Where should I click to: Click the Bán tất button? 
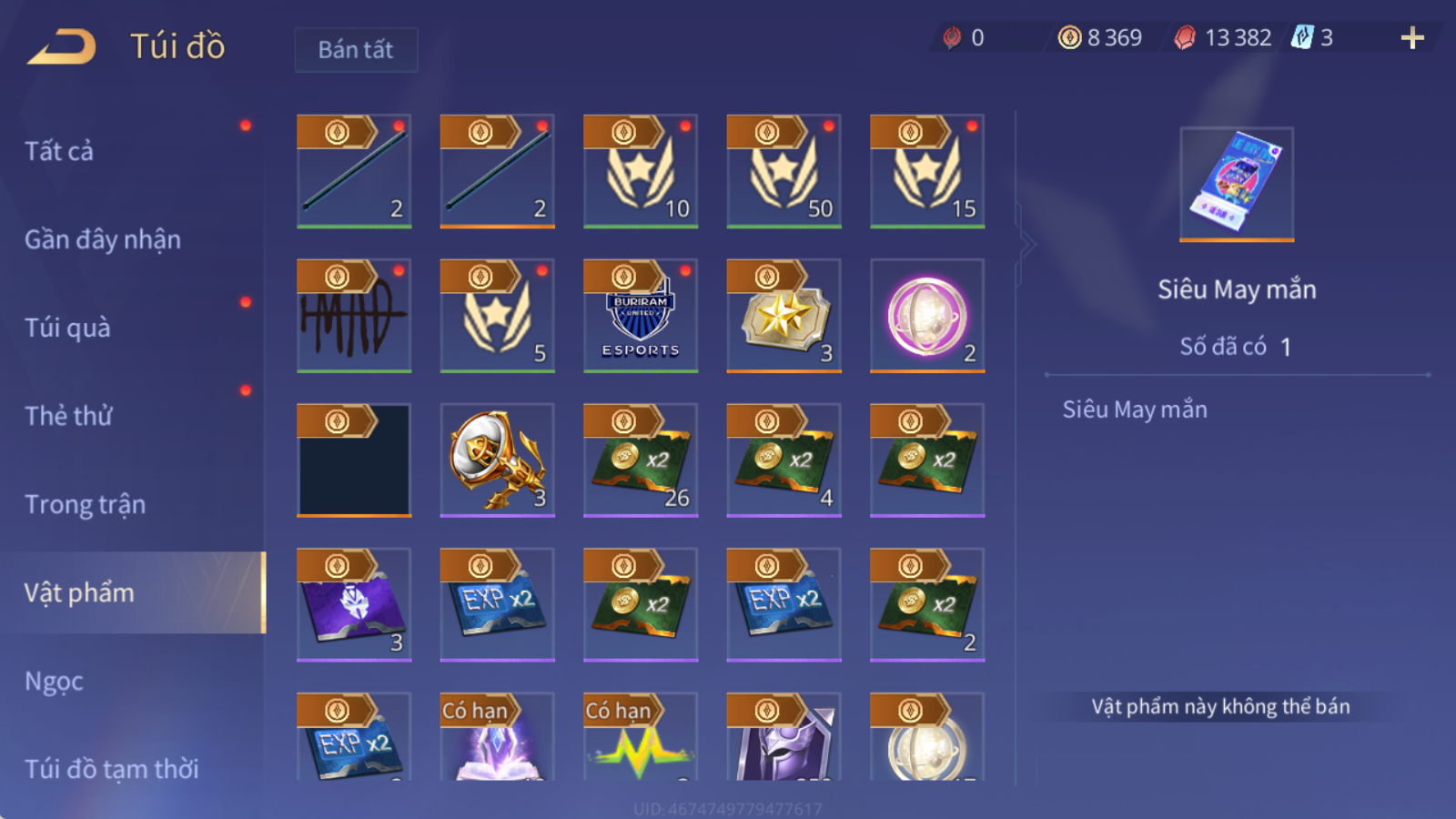click(x=356, y=49)
